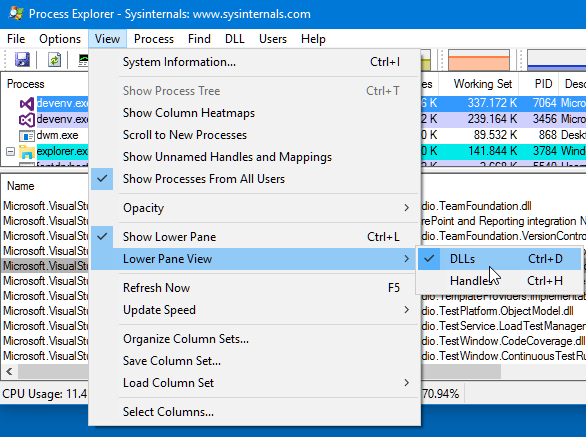
Task: Select Handles lower pane view
Action: (x=499, y=281)
